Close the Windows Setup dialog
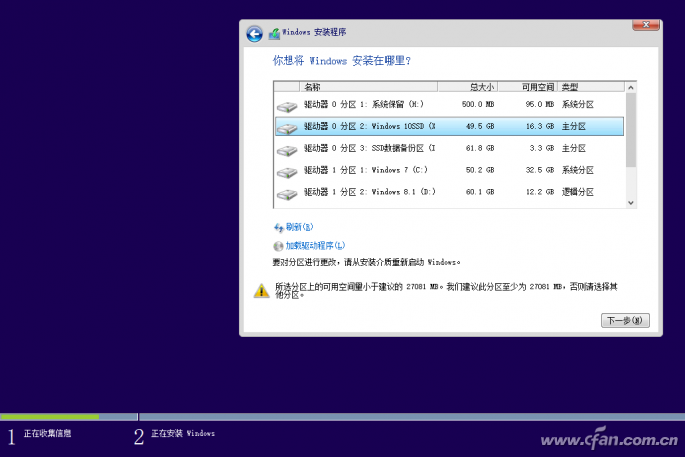The width and height of the screenshot is (685, 457). [x=646, y=25]
